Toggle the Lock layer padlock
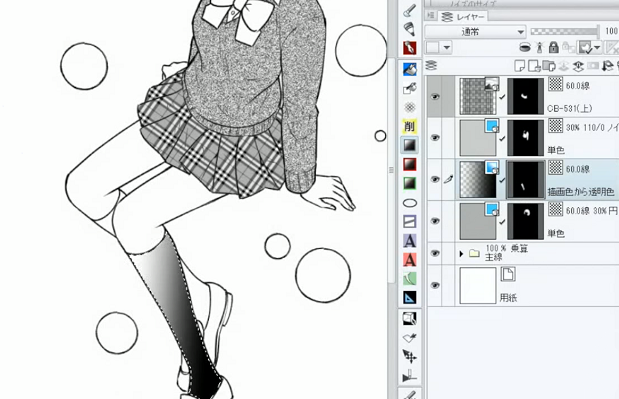The width and height of the screenshot is (619, 399). (554, 47)
